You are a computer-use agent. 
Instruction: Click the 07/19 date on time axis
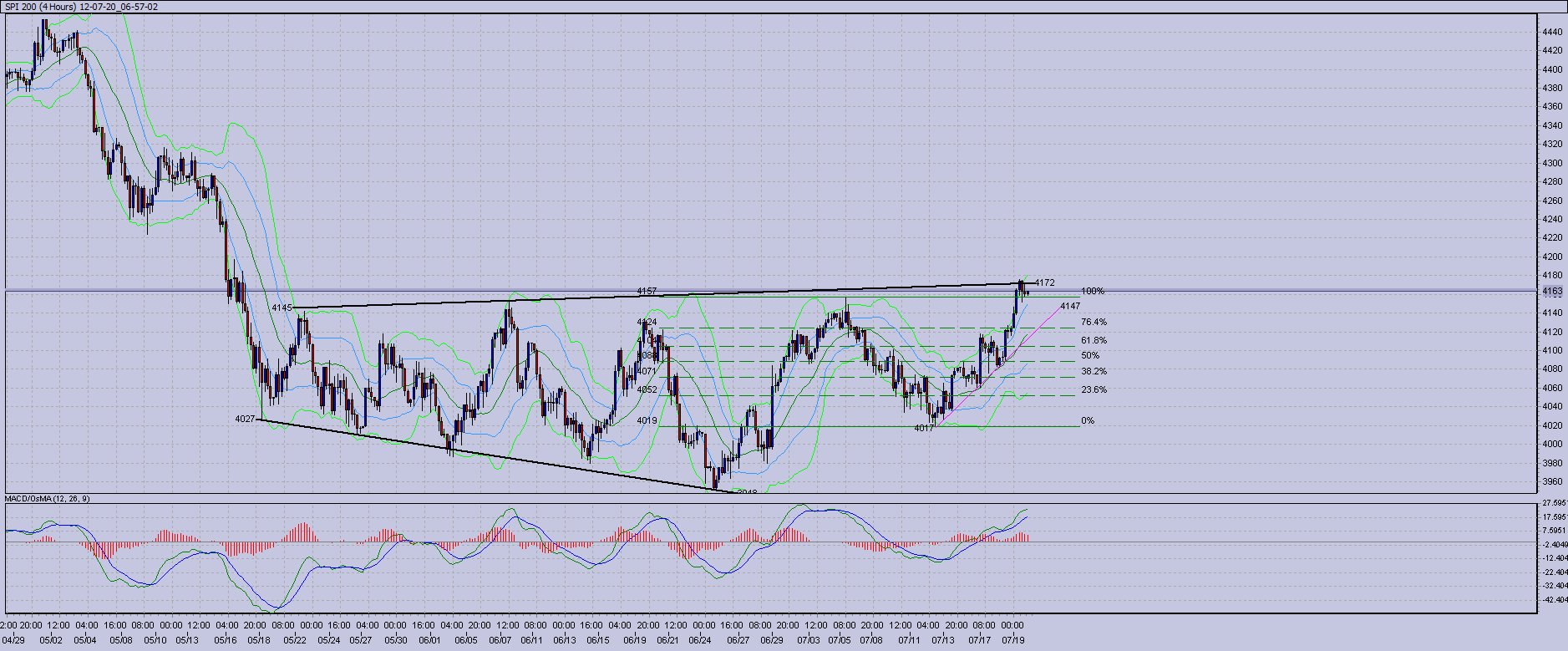coord(1013,641)
